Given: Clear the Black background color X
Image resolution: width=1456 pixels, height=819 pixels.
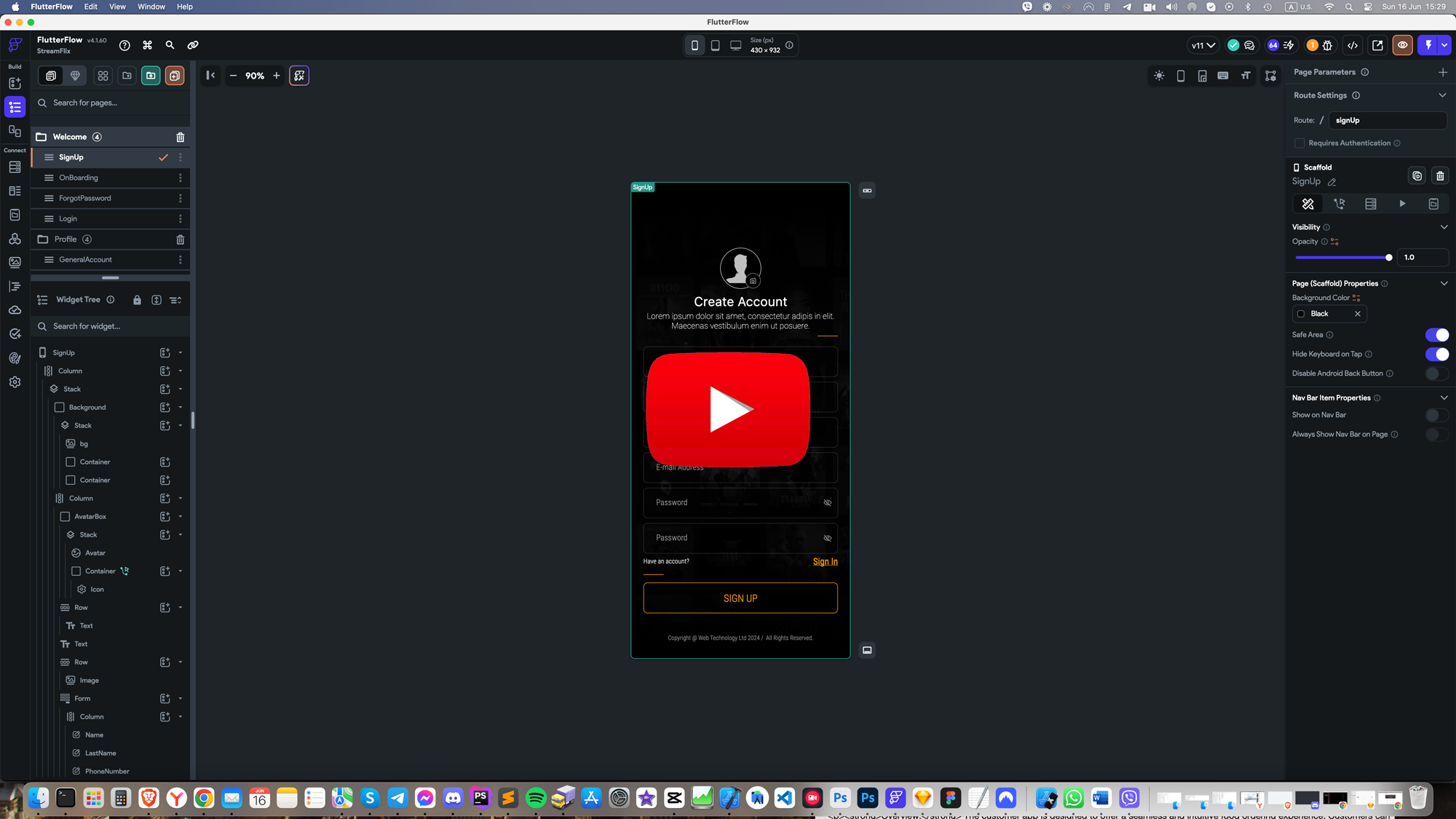Looking at the screenshot, I should (x=1357, y=314).
